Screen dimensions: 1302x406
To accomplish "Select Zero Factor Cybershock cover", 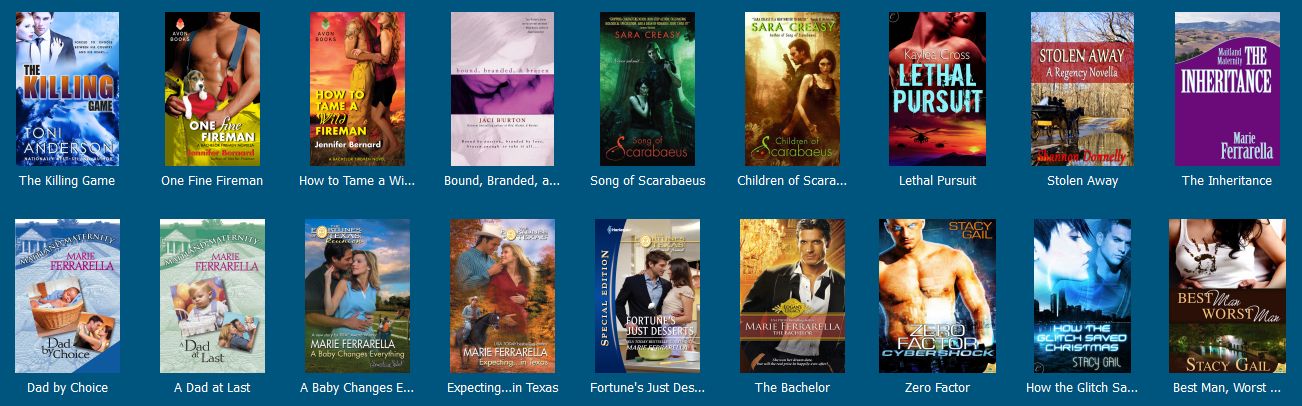I will click(937, 296).
